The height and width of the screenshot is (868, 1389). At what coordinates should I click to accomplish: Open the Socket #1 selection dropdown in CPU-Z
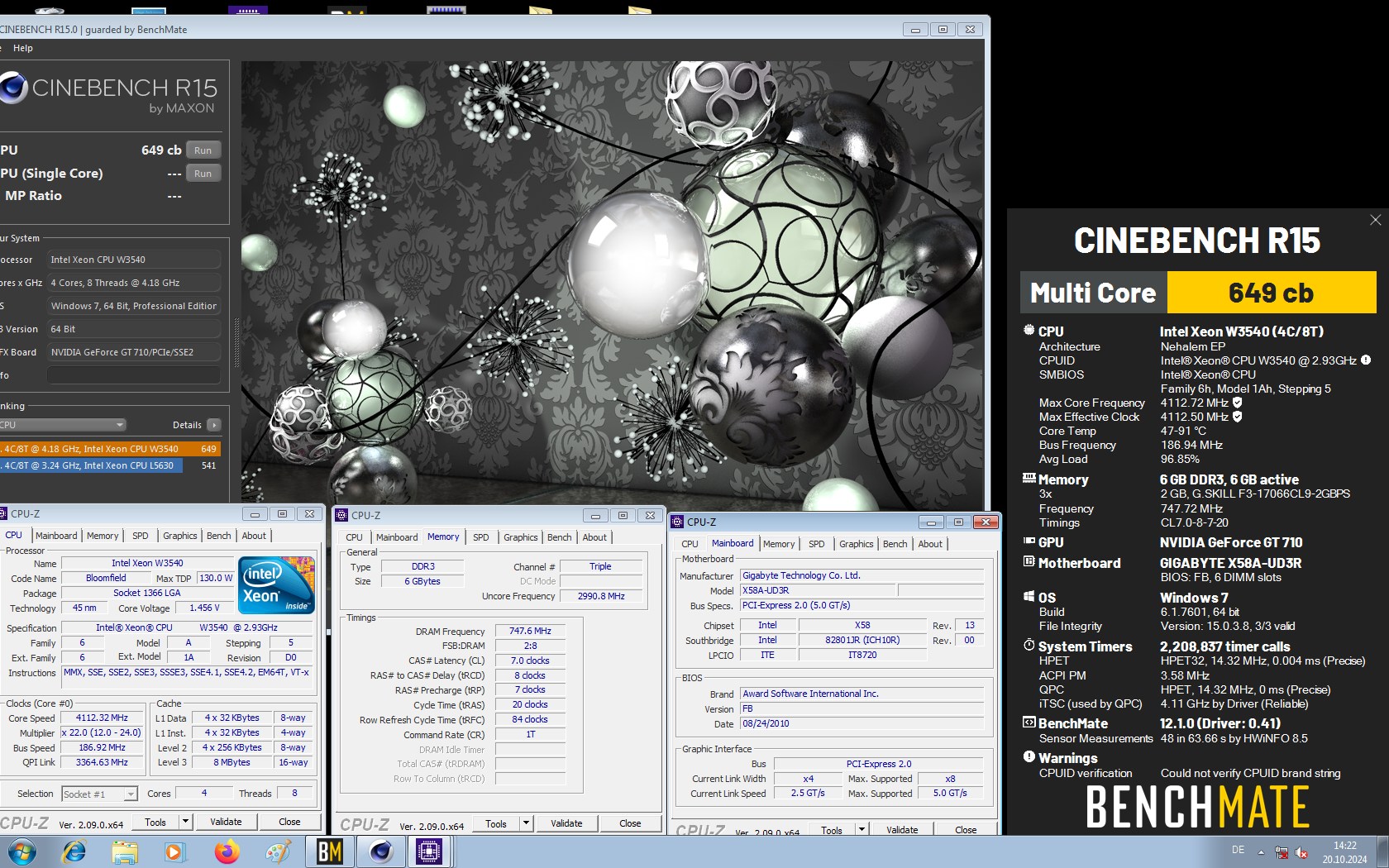pyautogui.click(x=131, y=794)
